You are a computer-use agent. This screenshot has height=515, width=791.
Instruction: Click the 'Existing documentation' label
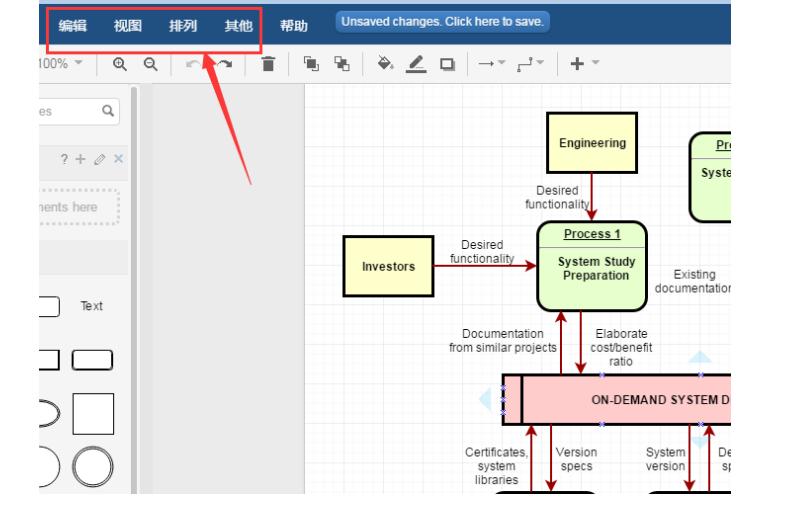(693, 281)
